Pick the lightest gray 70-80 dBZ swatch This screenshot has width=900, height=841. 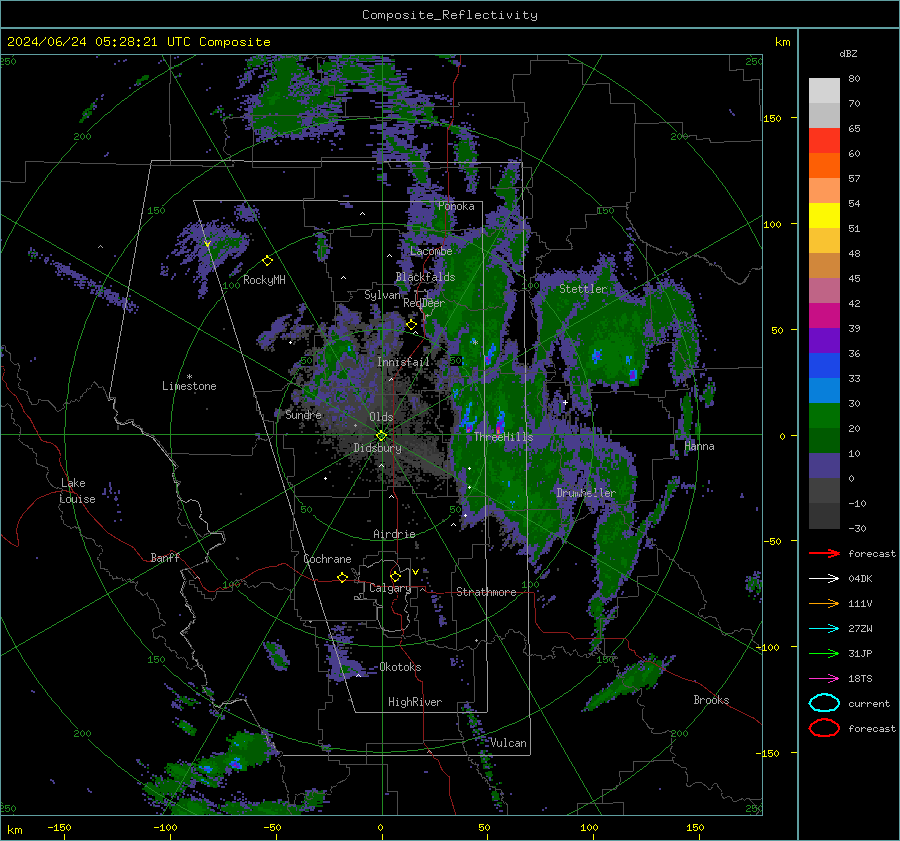click(824, 91)
